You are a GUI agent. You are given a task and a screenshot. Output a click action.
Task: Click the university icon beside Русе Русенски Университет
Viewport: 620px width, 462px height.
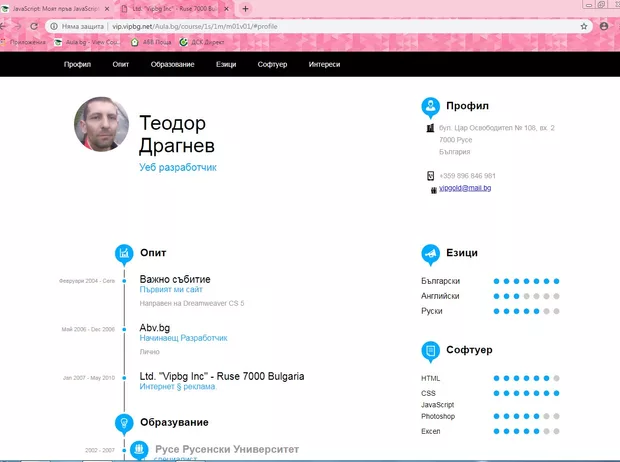pos(139,450)
